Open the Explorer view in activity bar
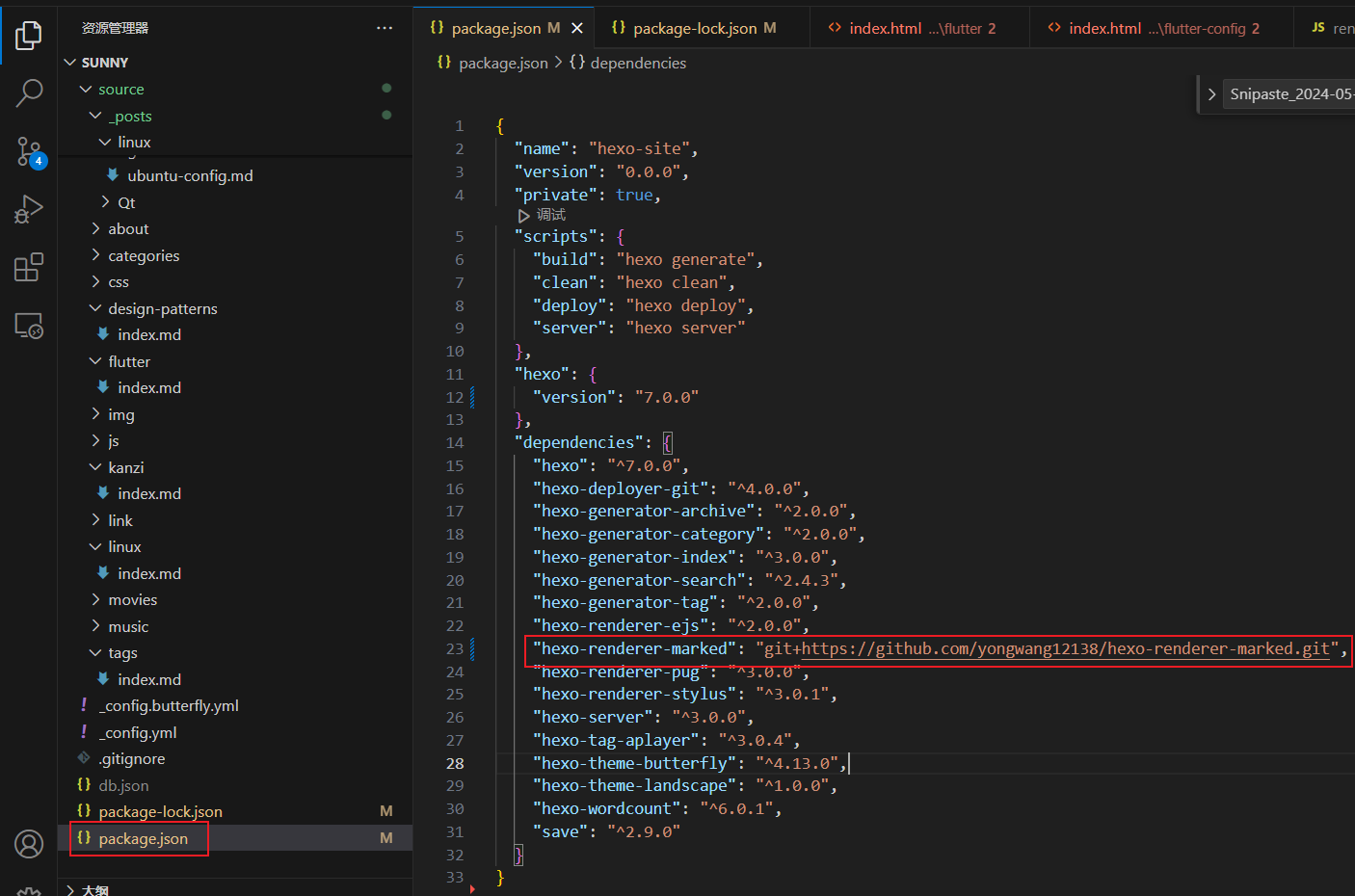Screen dimensions: 1355x896 tap(29, 36)
